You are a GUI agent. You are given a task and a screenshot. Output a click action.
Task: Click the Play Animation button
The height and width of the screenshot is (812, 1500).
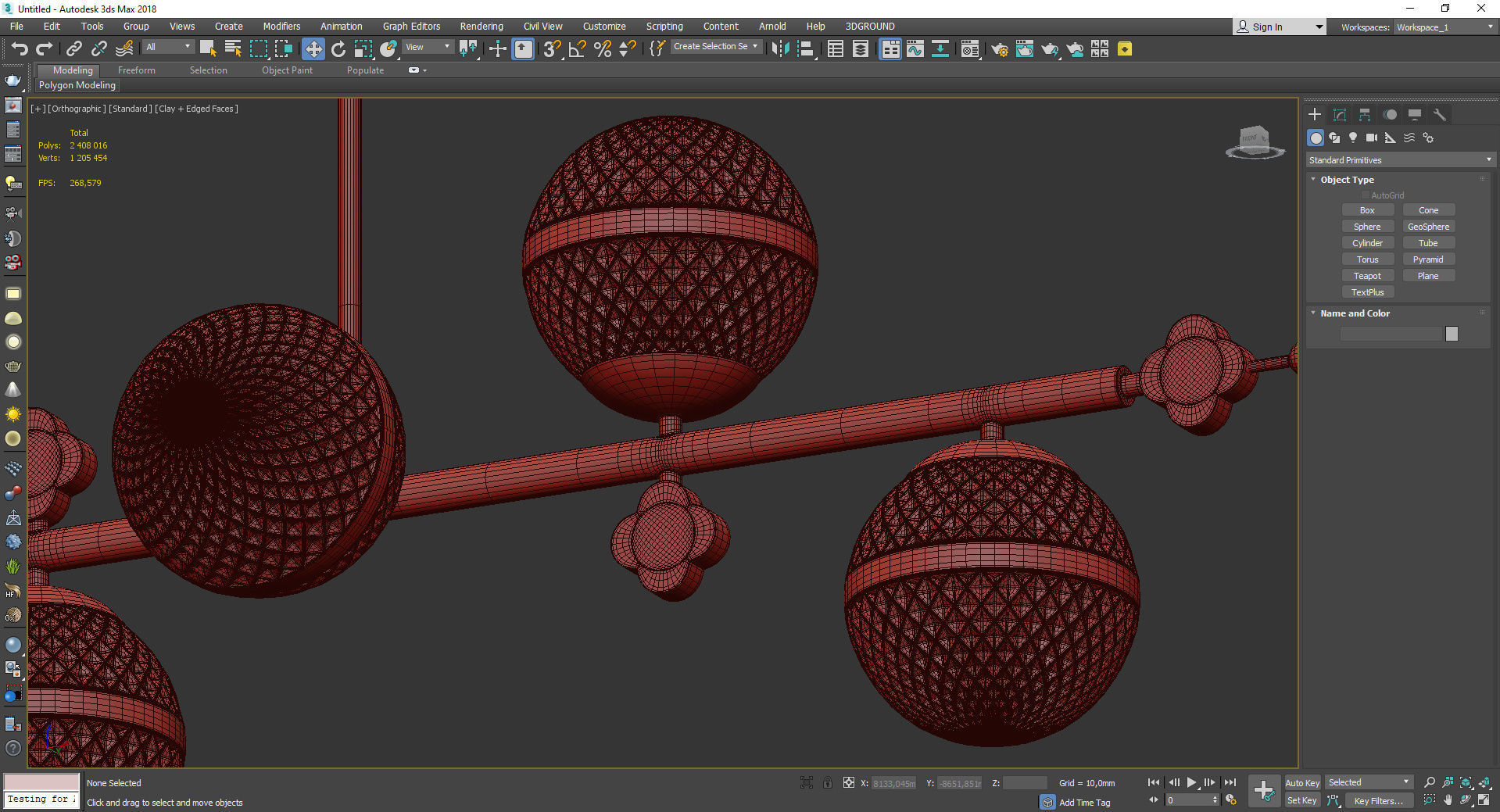coord(1191,782)
